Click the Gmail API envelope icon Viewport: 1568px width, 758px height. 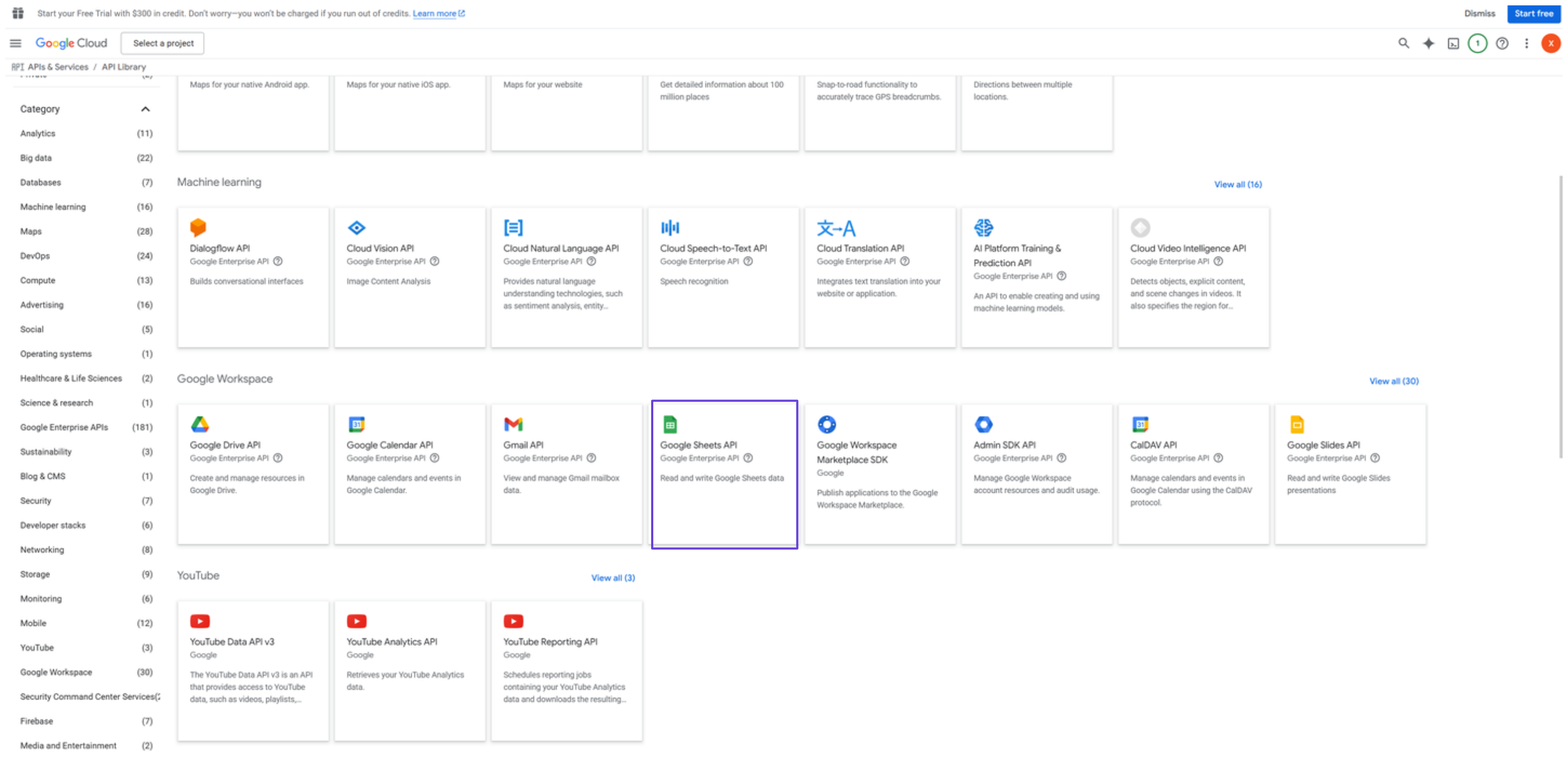pyautogui.click(x=513, y=424)
